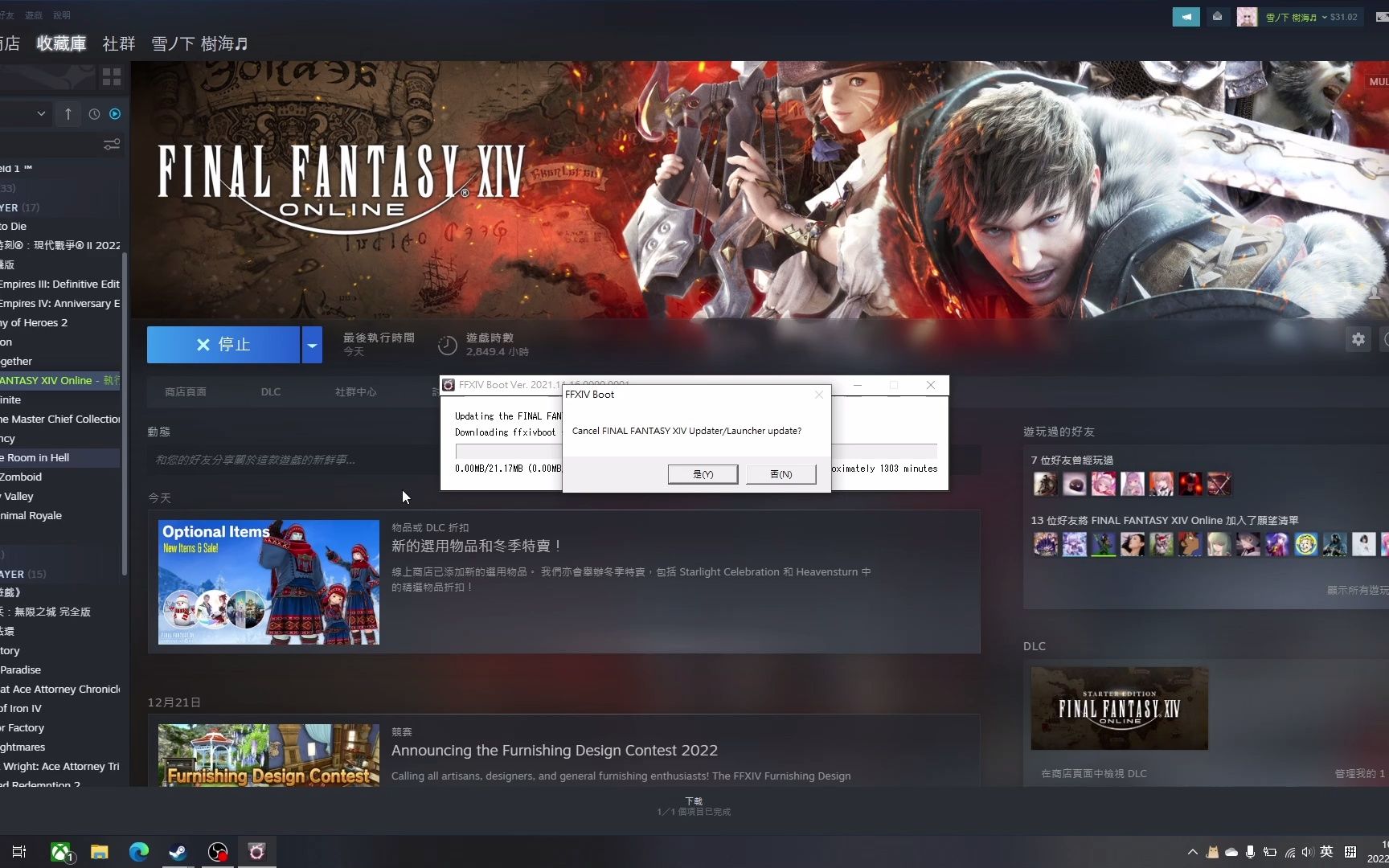Open Steam inbox envelope icon
1389x868 pixels.
click(x=1218, y=17)
